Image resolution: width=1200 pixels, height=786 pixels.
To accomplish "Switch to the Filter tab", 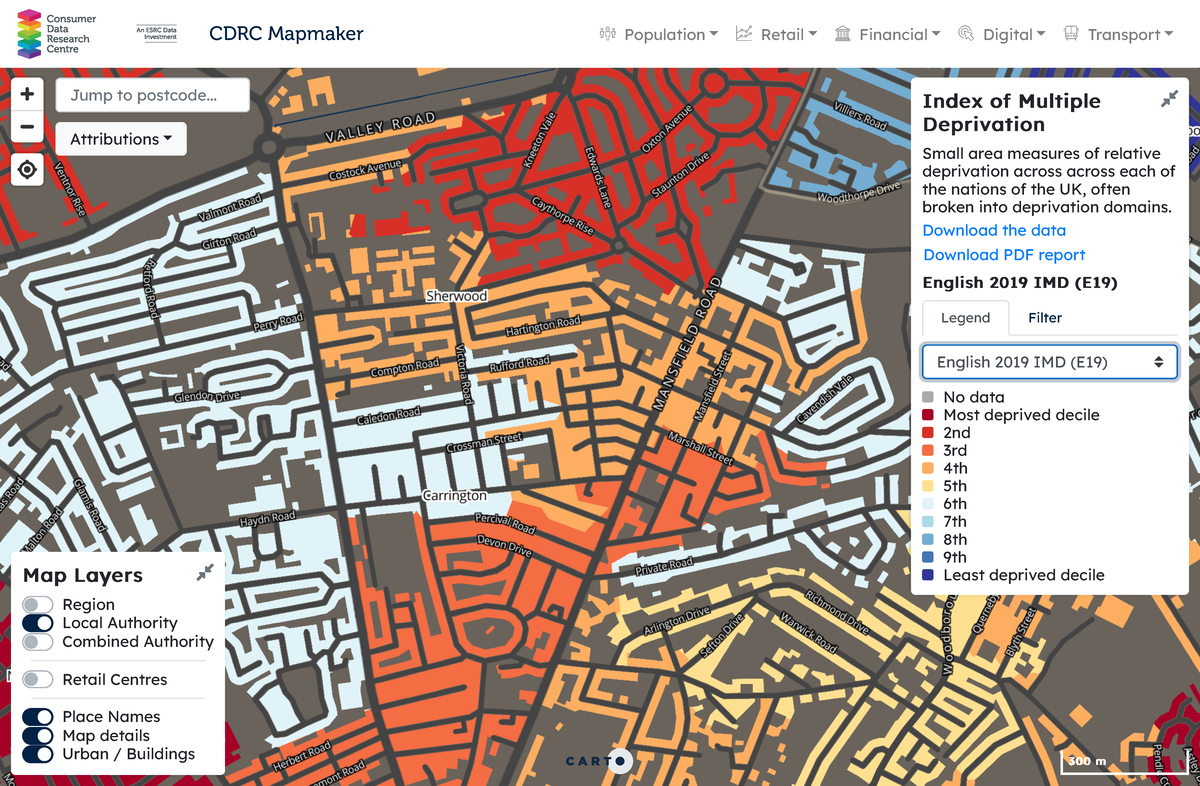I will 1044,317.
